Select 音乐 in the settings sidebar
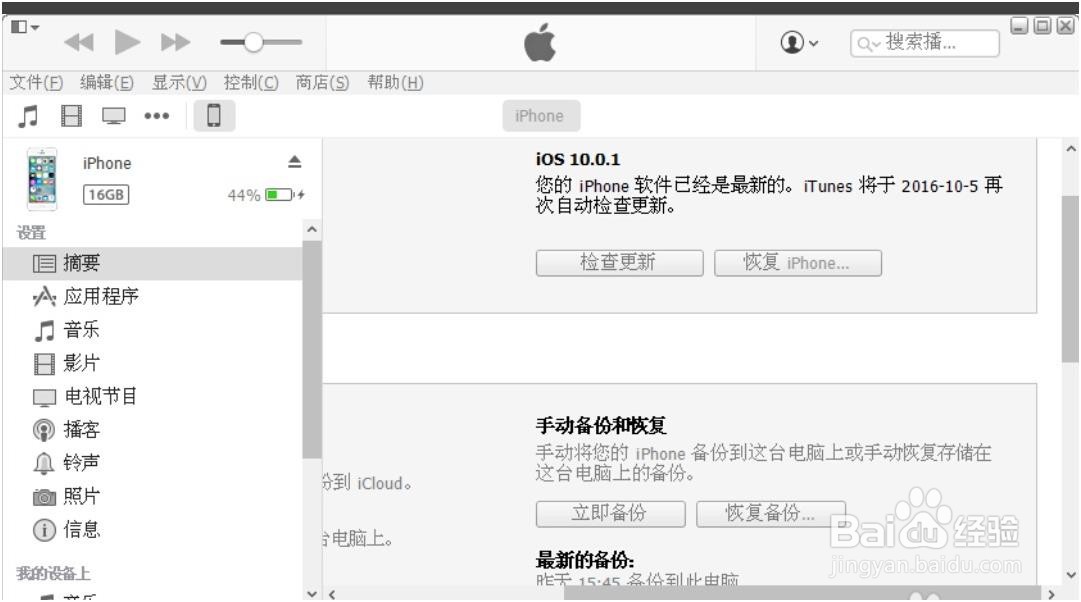The width and height of the screenshot is (1081, 602). click(152, 330)
